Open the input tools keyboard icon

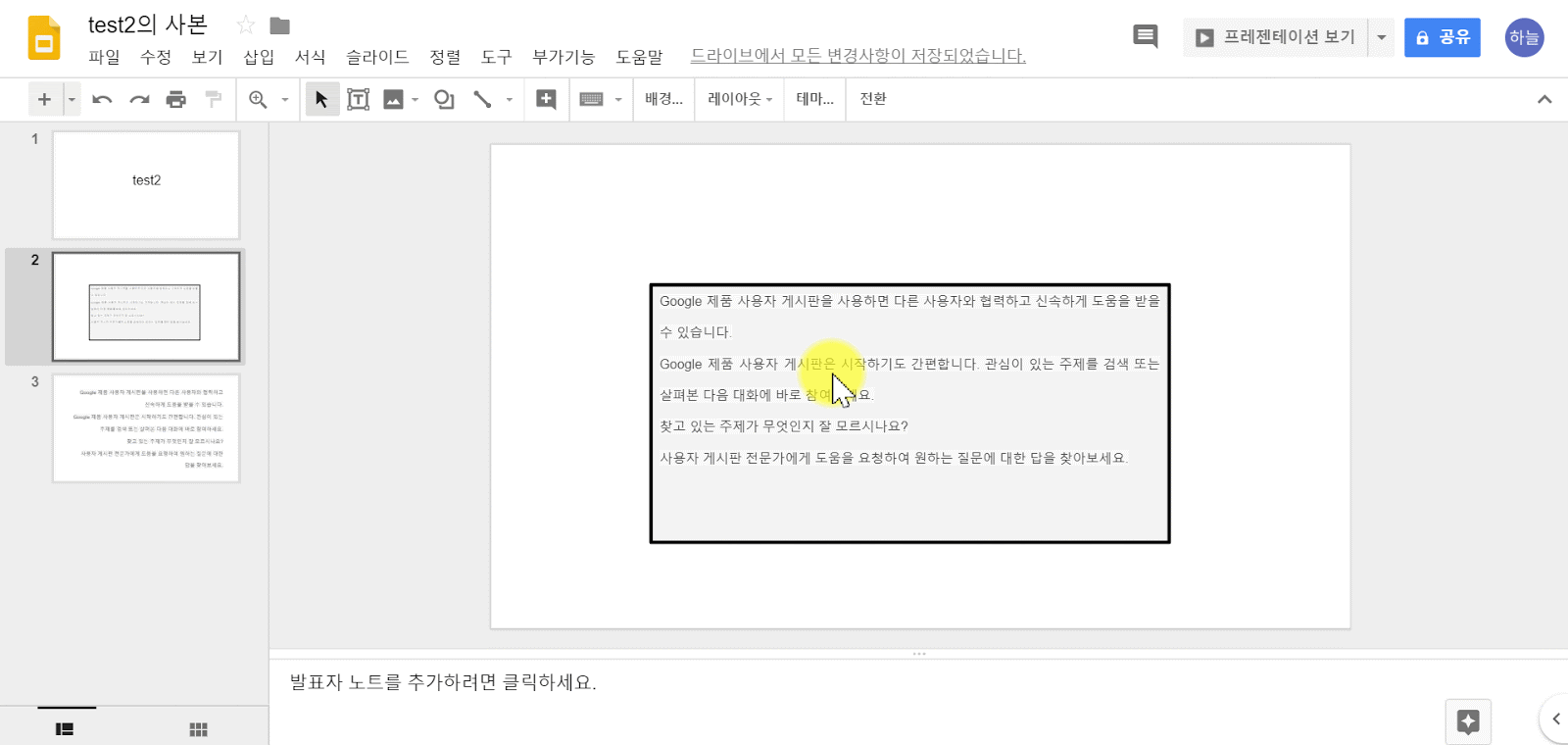[x=591, y=99]
